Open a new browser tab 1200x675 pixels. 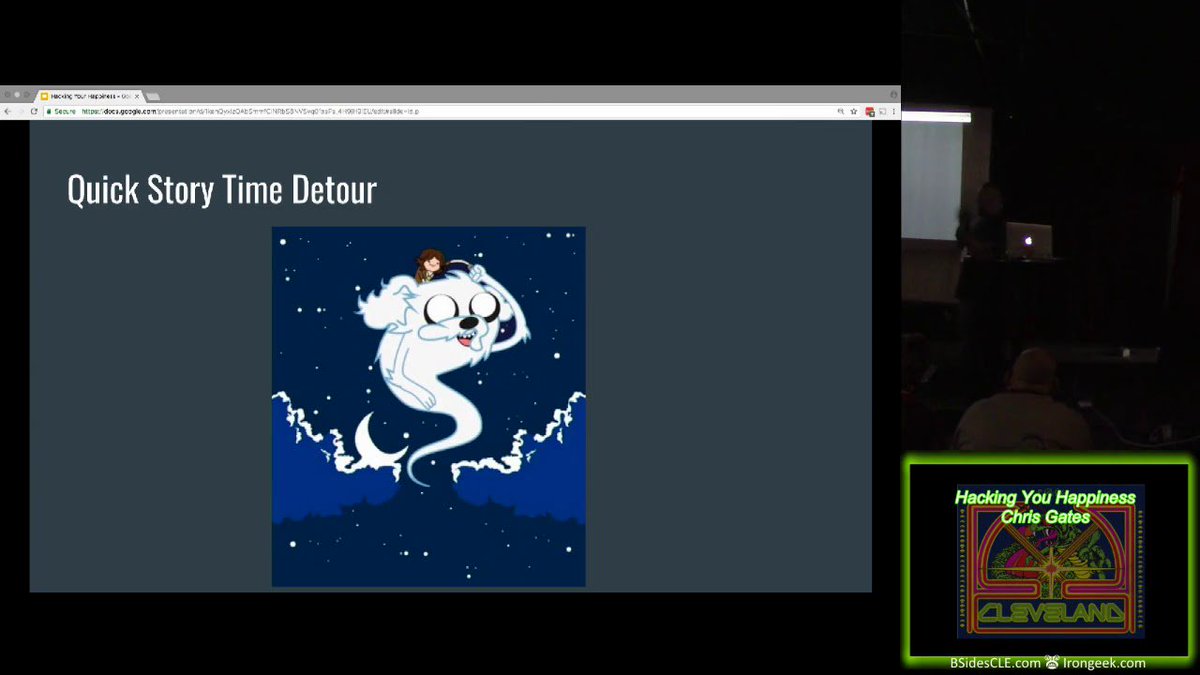point(153,96)
